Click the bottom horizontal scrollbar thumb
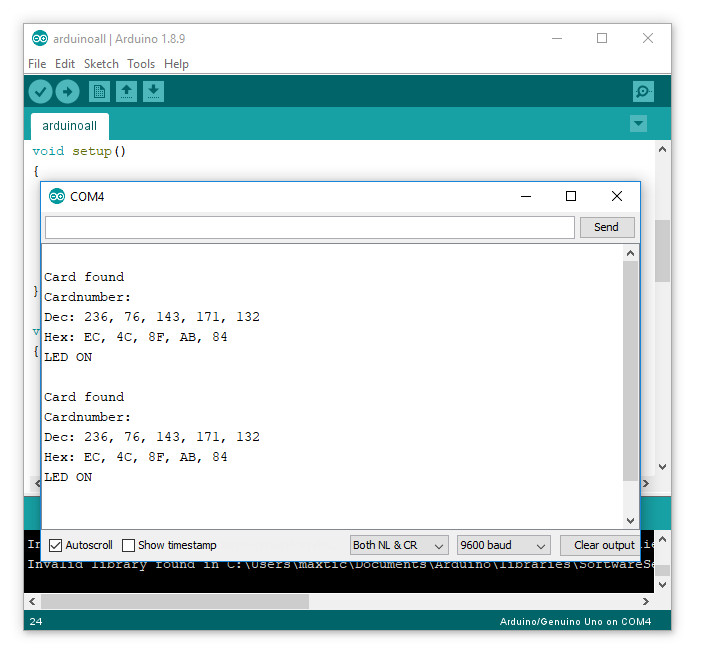This screenshot has width=705, height=666. (175, 601)
